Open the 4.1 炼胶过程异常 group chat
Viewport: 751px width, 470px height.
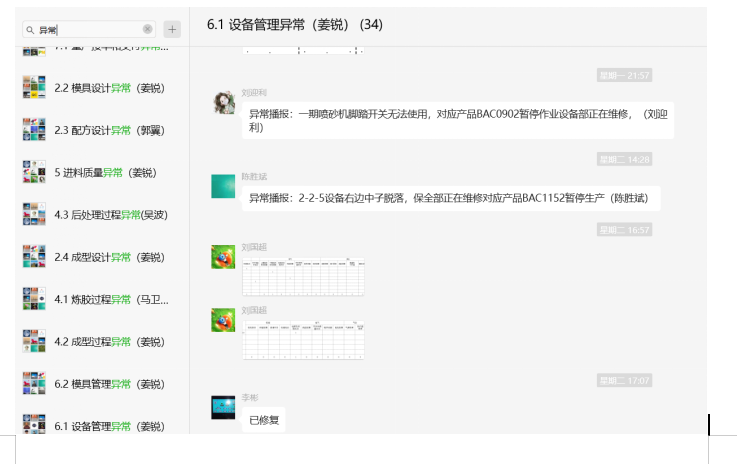click(110, 299)
